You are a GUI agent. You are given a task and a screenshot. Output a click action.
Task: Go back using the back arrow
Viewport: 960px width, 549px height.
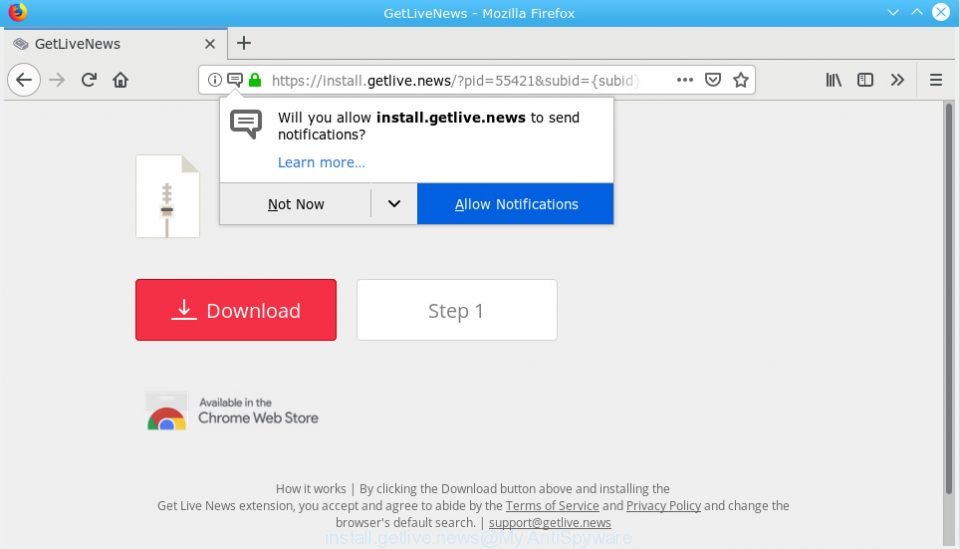24,80
